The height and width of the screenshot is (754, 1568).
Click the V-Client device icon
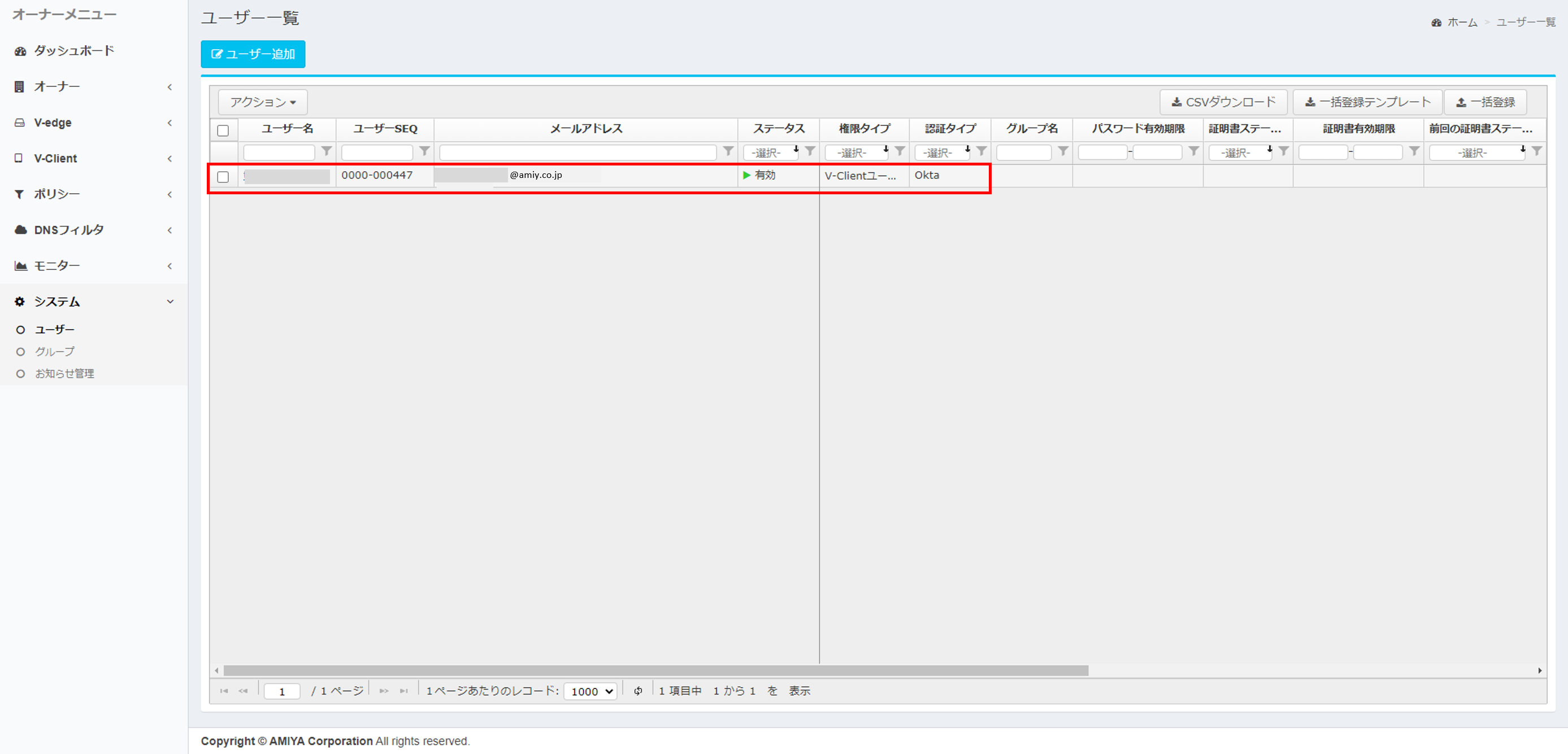pyautogui.click(x=19, y=158)
